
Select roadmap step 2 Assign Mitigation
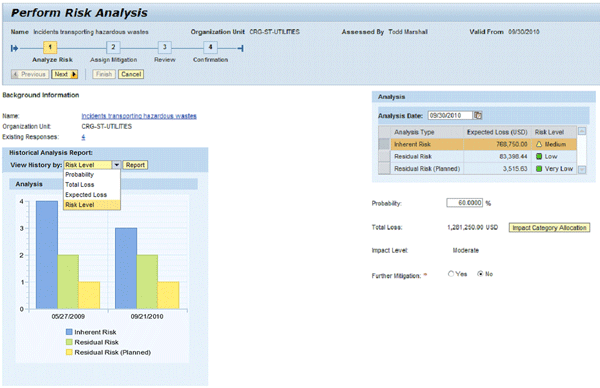[x=113, y=47]
